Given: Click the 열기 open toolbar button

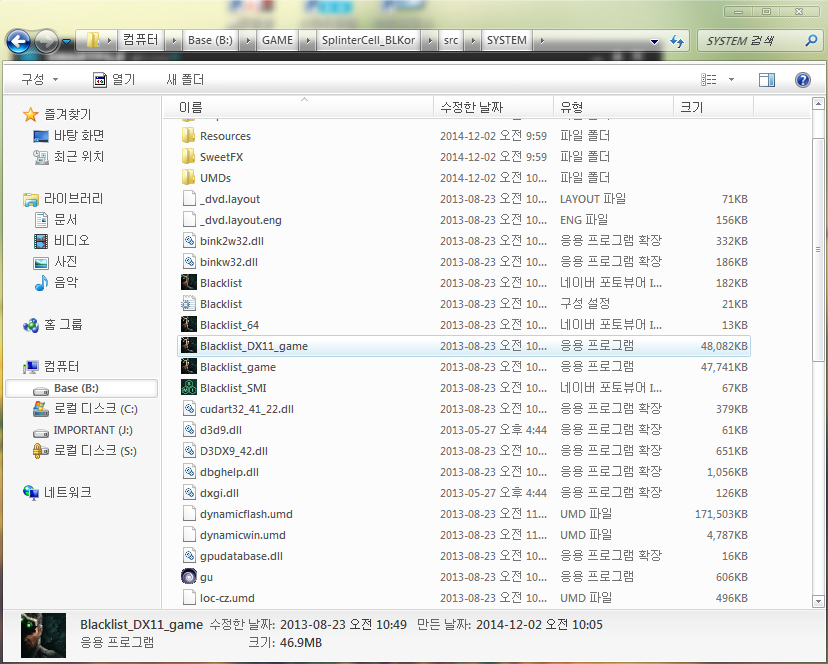Looking at the screenshot, I should pos(114,79).
